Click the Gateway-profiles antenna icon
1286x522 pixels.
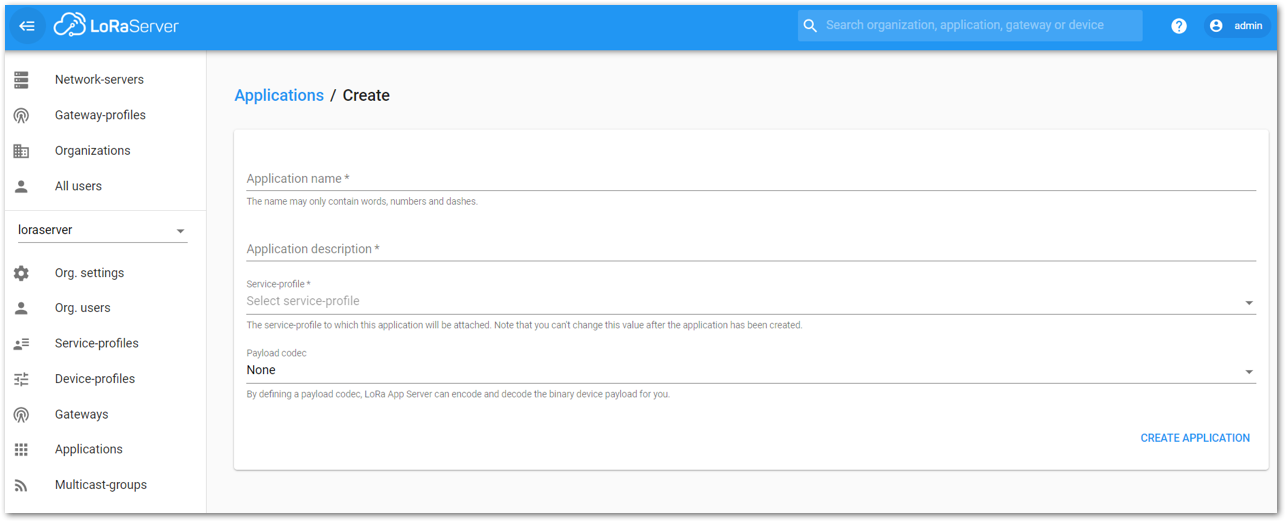(x=21, y=115)
